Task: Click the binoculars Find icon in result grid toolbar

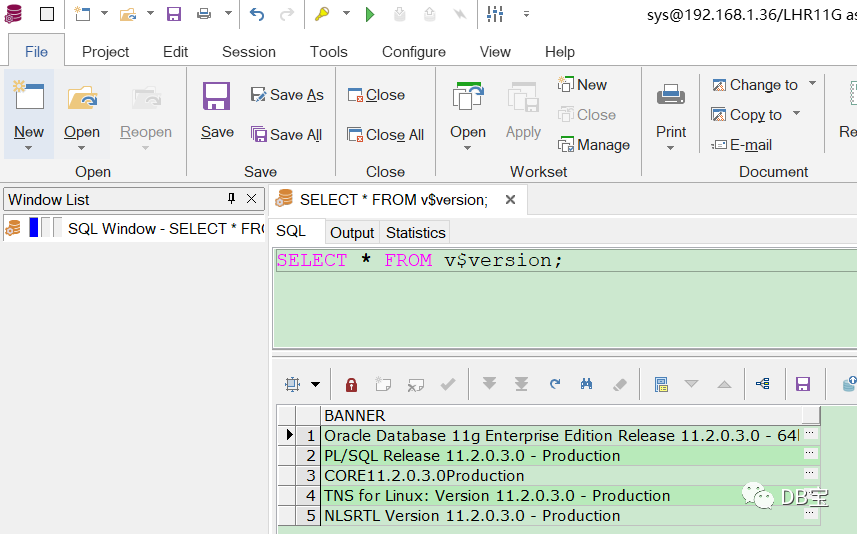Action: [586, 384]
